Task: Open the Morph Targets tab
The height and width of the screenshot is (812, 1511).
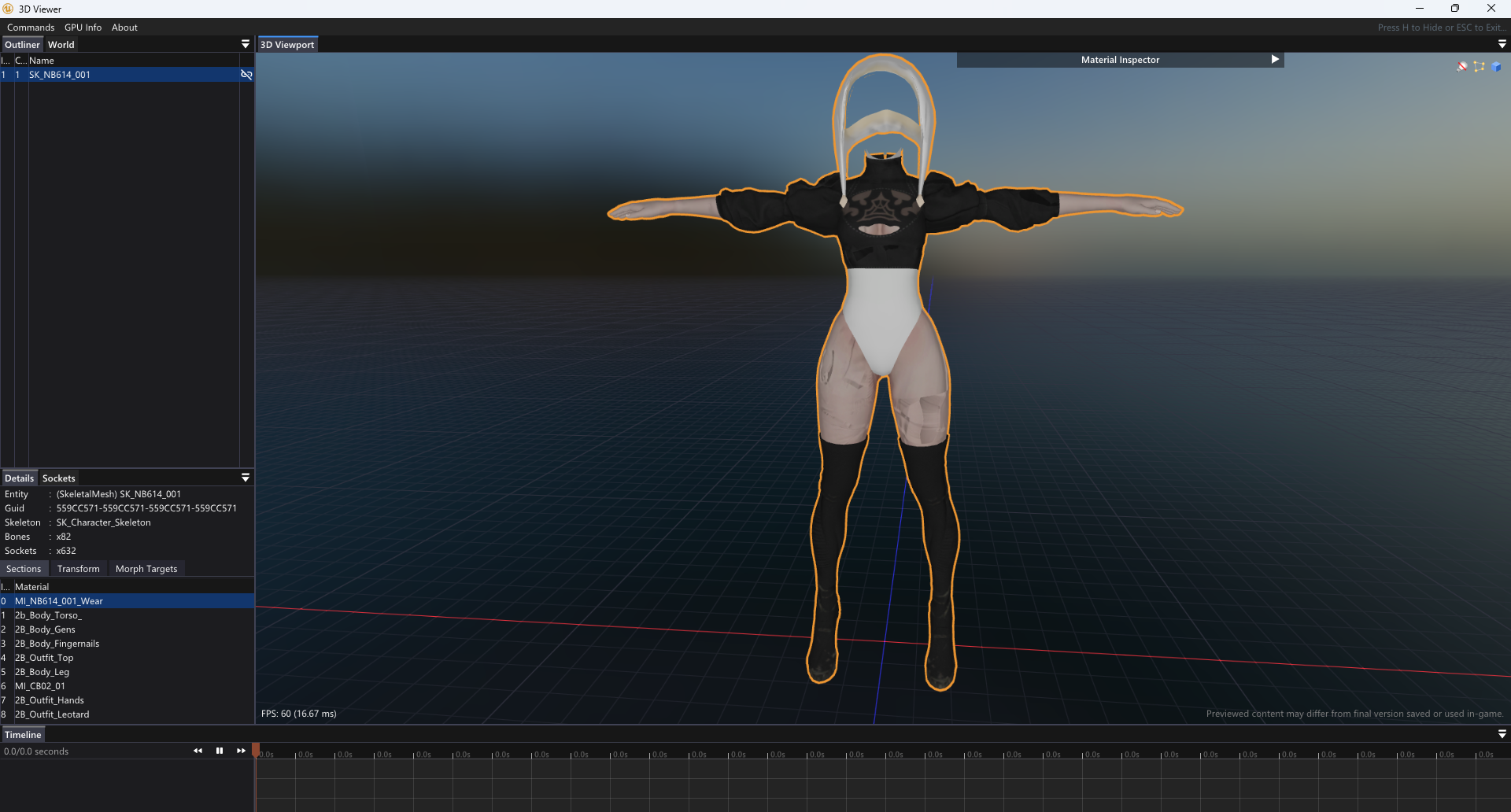Action: 146,569
